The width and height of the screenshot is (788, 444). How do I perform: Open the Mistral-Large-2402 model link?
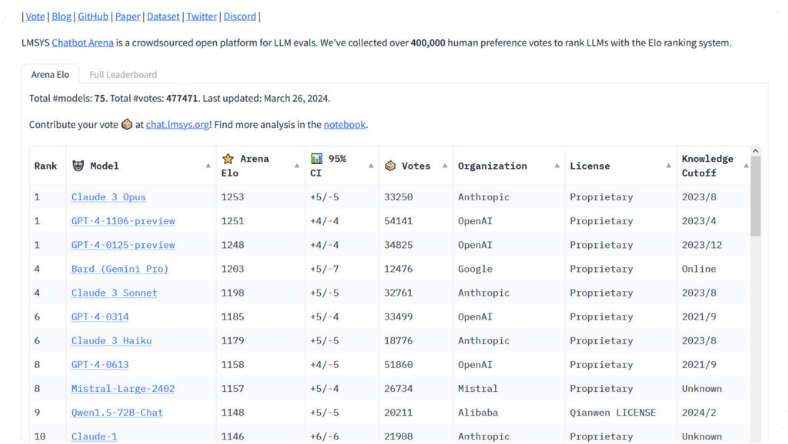123,389
